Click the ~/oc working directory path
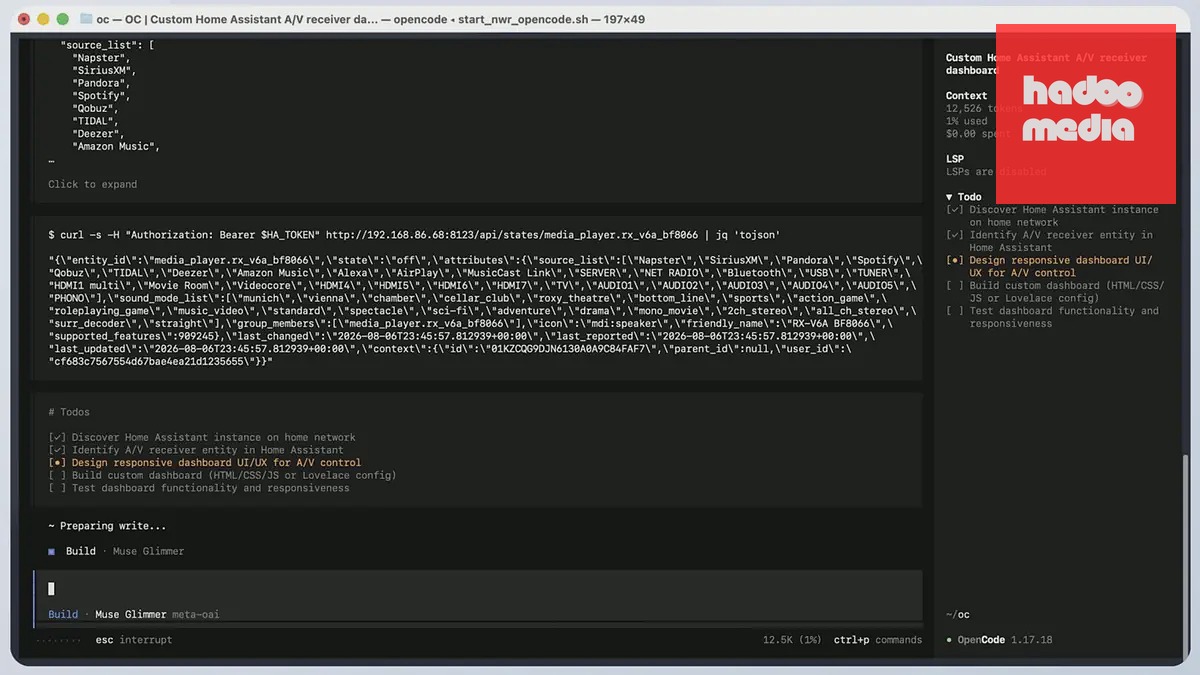 (958, 615)
